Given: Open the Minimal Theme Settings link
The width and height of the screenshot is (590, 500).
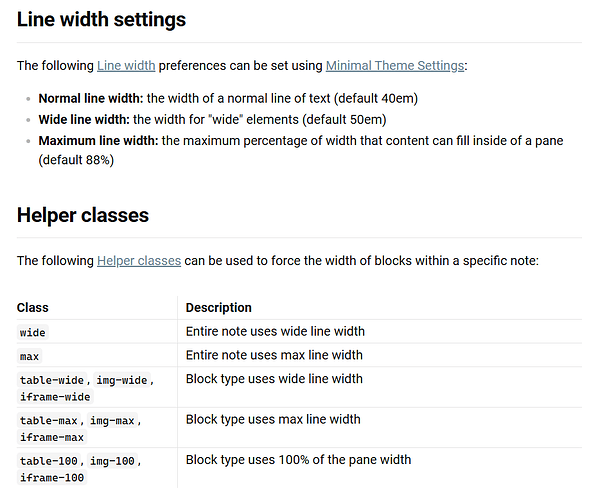Looking at the screenshot, I should coord(395,65).
